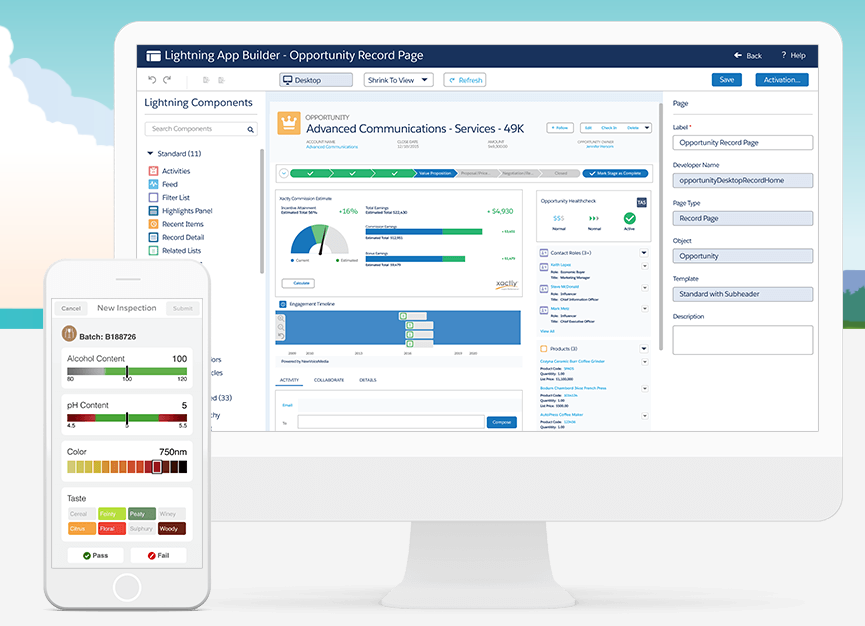Toggle the Peaty taste option

(x=142, y=514)
